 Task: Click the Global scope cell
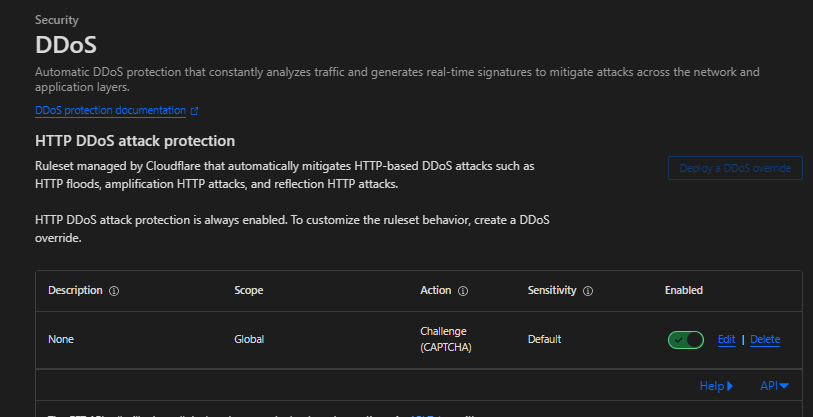[249, 340]
